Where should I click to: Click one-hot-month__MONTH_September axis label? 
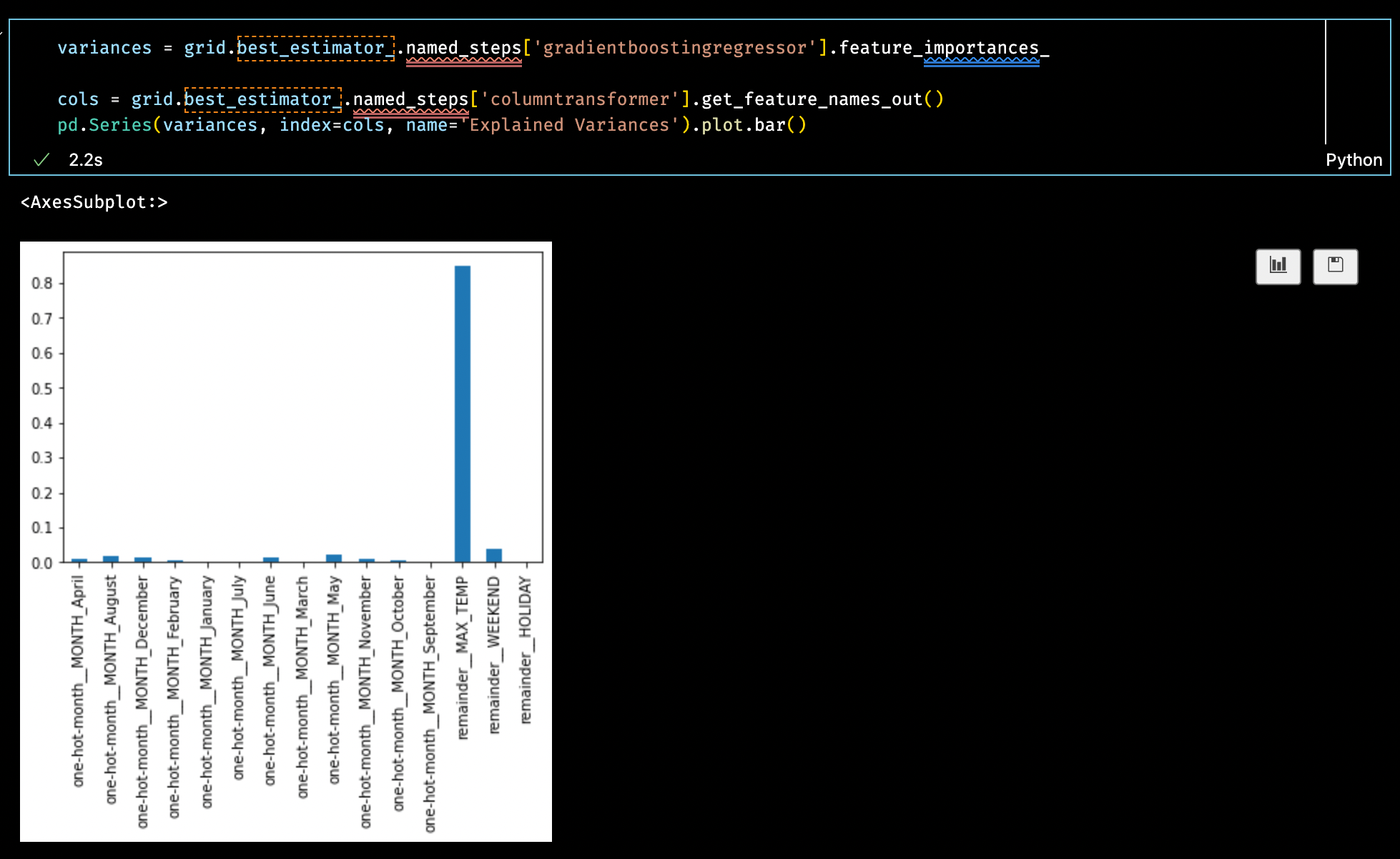click(429, 704)
